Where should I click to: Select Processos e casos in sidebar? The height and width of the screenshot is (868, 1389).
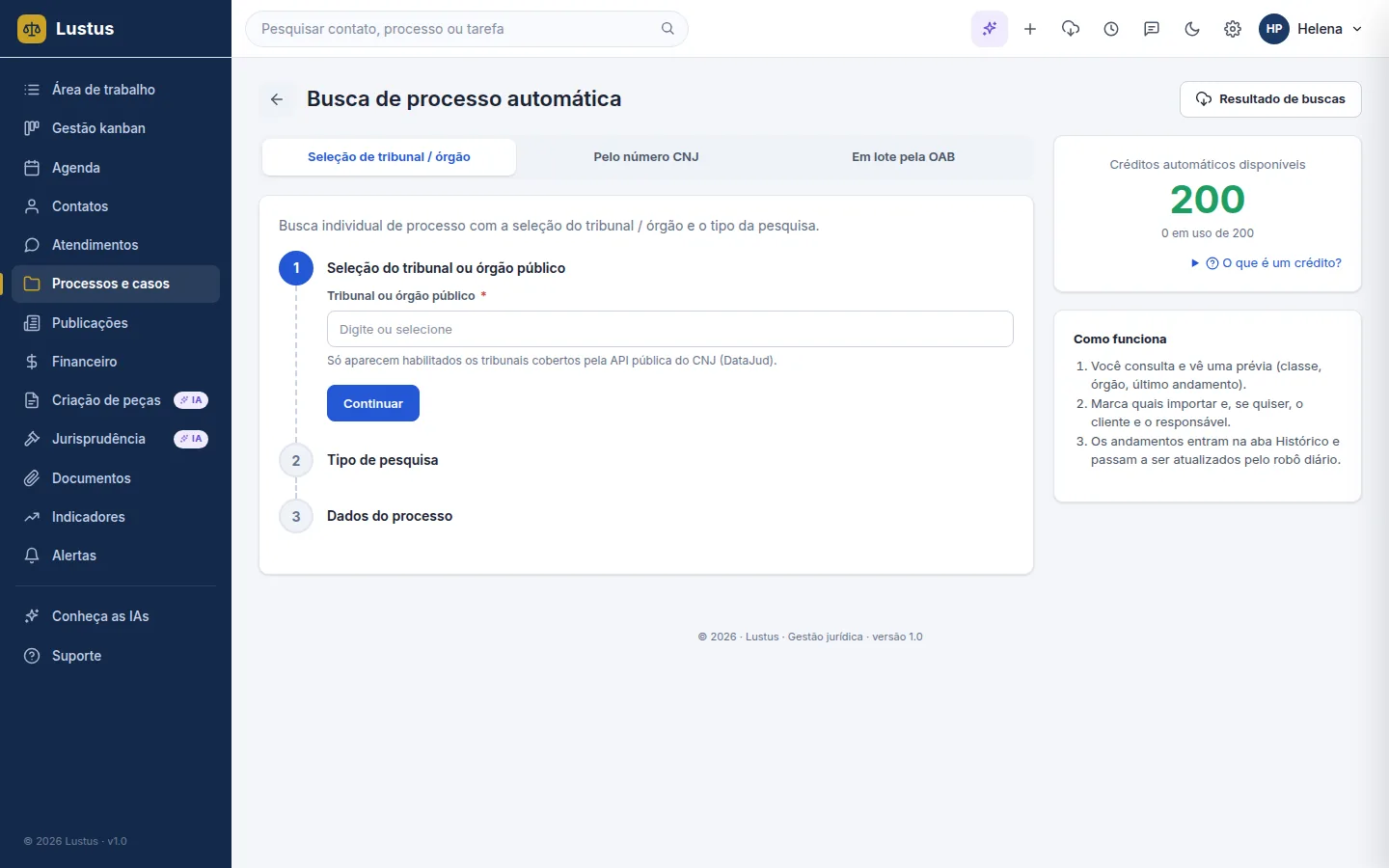click(x=116, y=284)
